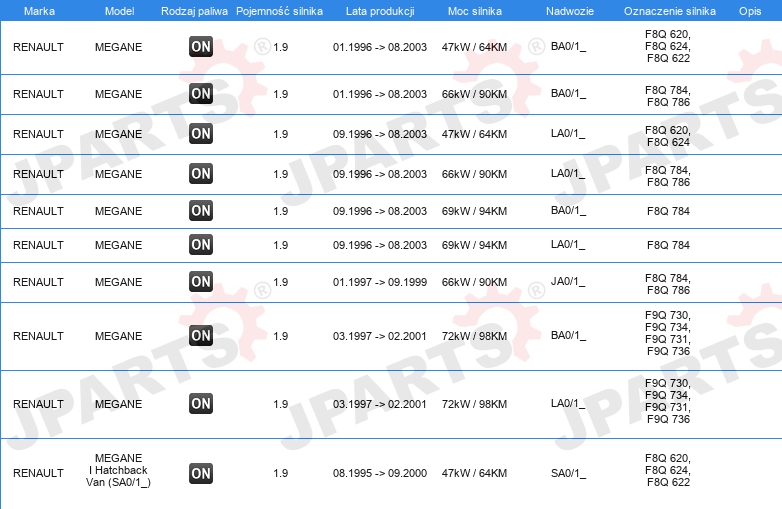Select the Rodzaj paliwa column header
This screenshot has height=509, width=782.
point(194,11)
